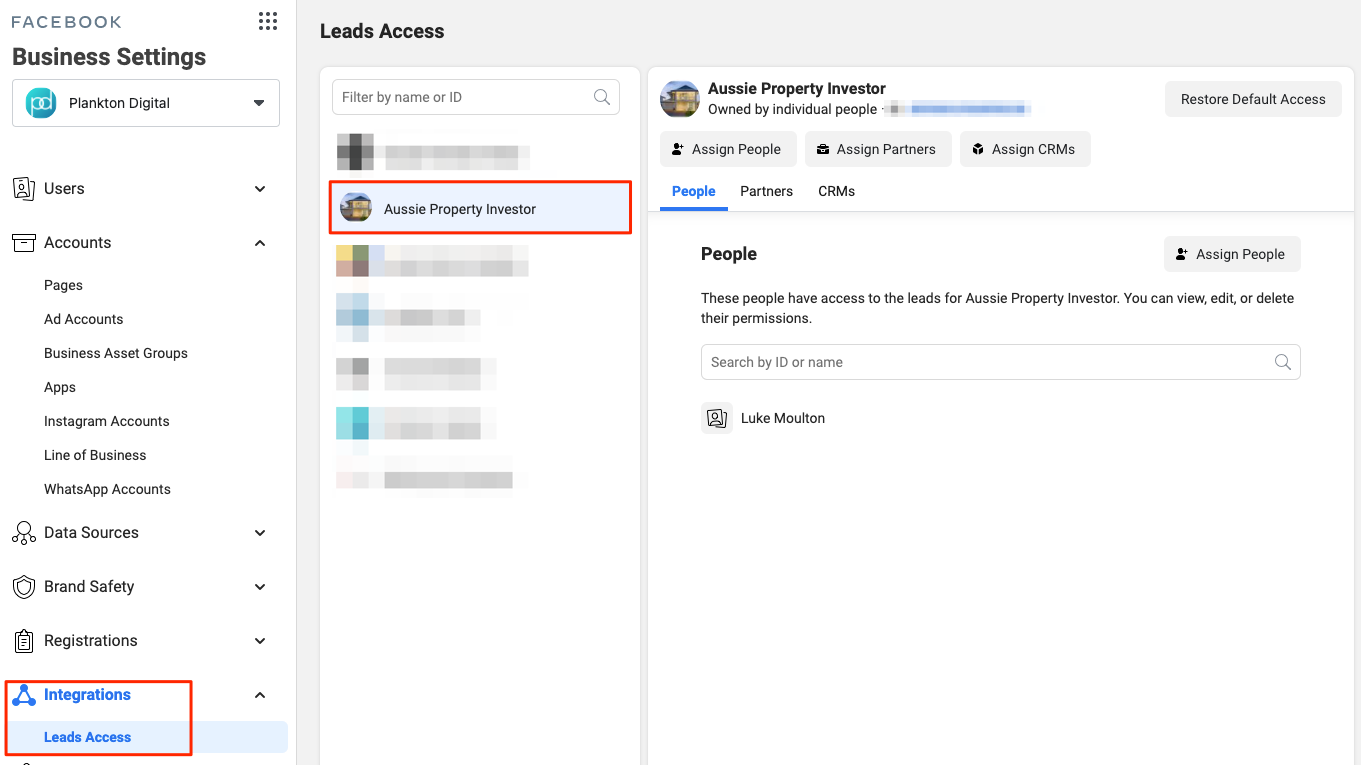Open the Facebook apps grid menu icon

pos(267,21)
